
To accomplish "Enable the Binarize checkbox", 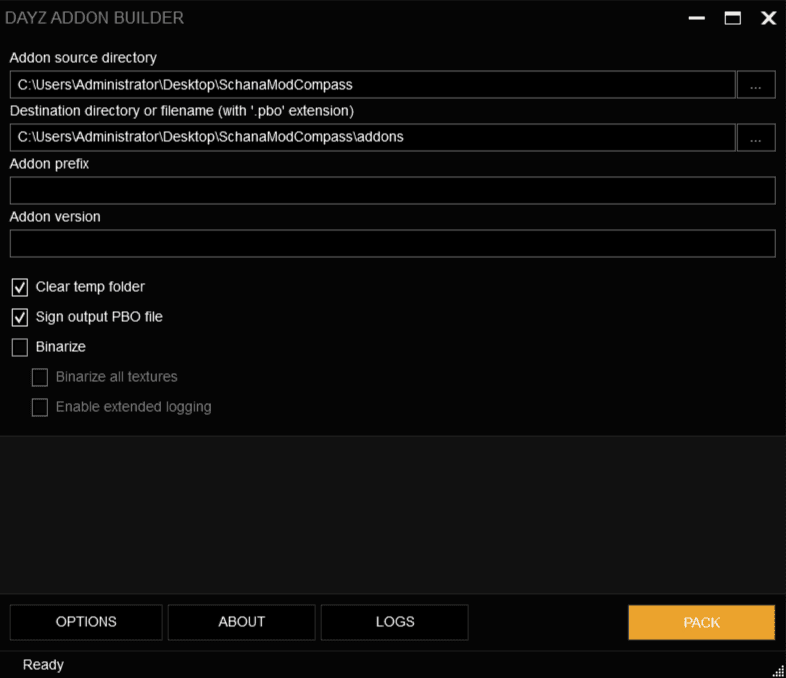I will click(x=20, y=348).
